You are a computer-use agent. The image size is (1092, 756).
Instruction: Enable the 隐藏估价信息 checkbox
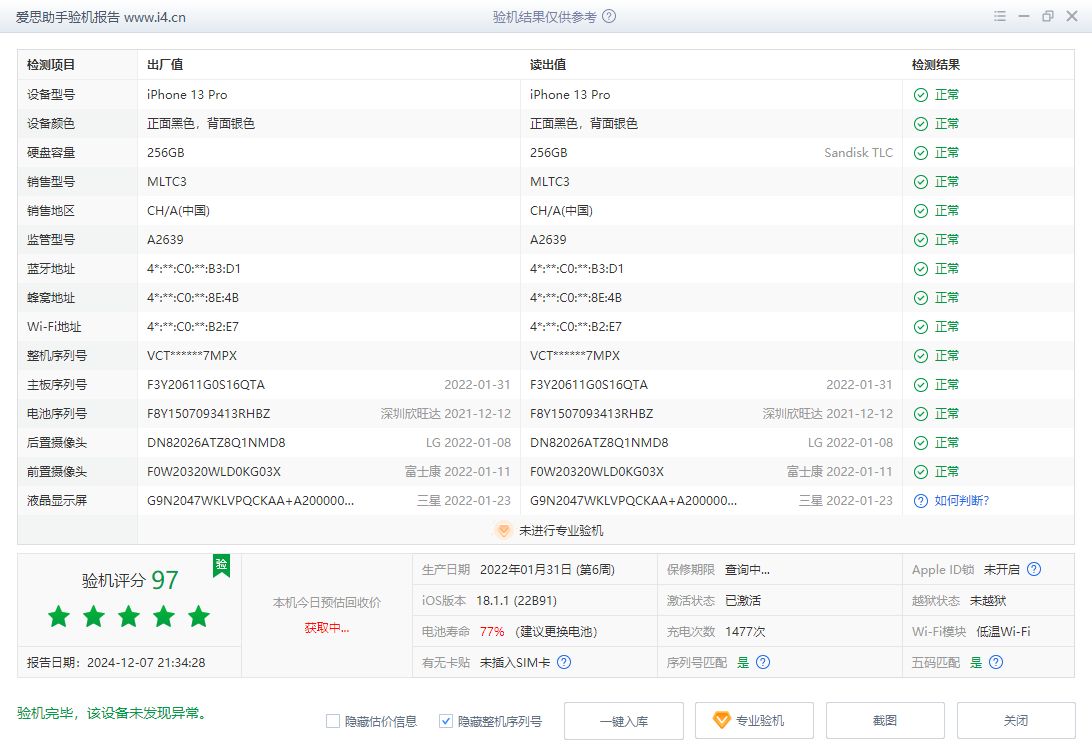(x=332, y=720)
